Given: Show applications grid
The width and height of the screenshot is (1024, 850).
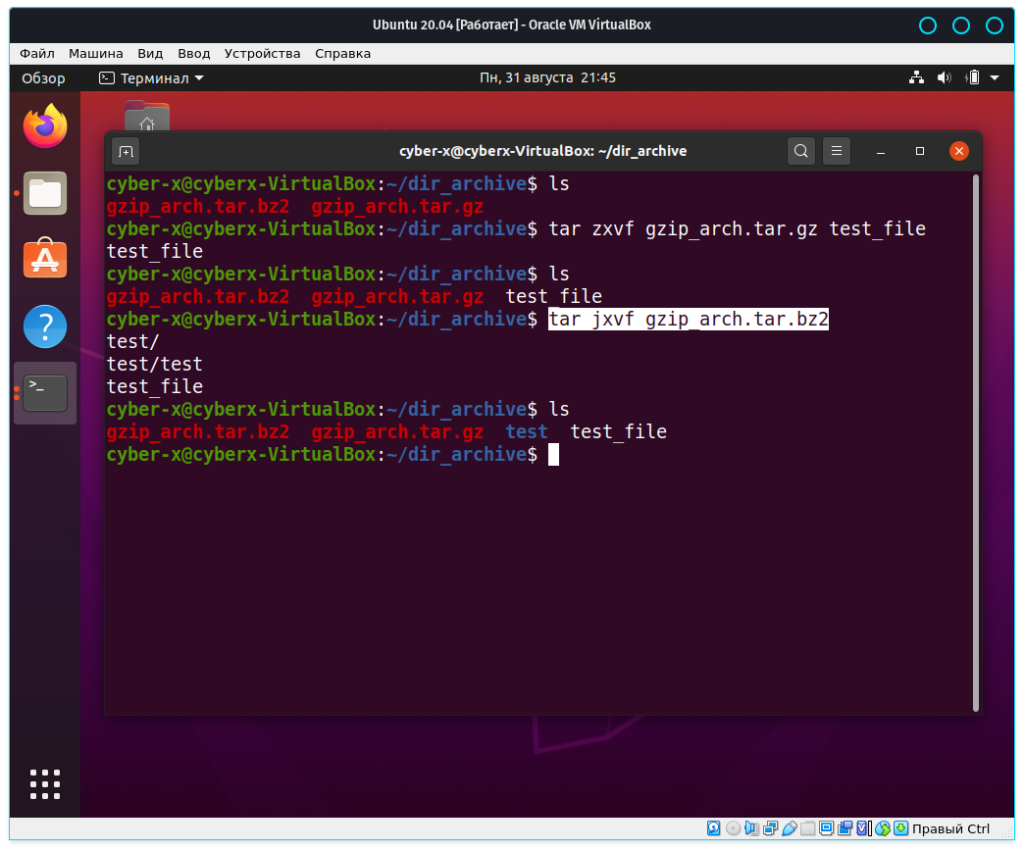Looking at the screenshot, I should tap(45, 784).
